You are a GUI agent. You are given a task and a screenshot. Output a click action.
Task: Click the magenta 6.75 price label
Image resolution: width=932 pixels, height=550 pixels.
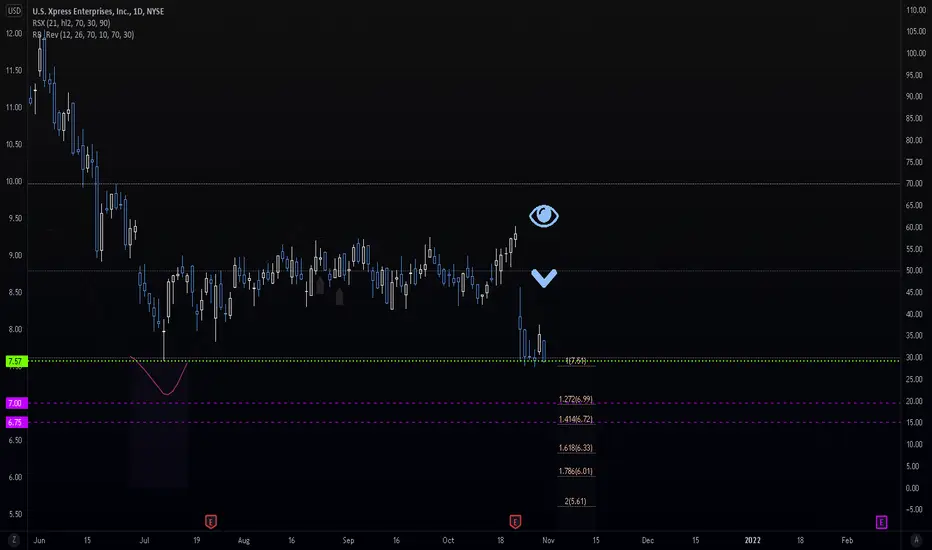pyautogui.click(x=16, y=422)
